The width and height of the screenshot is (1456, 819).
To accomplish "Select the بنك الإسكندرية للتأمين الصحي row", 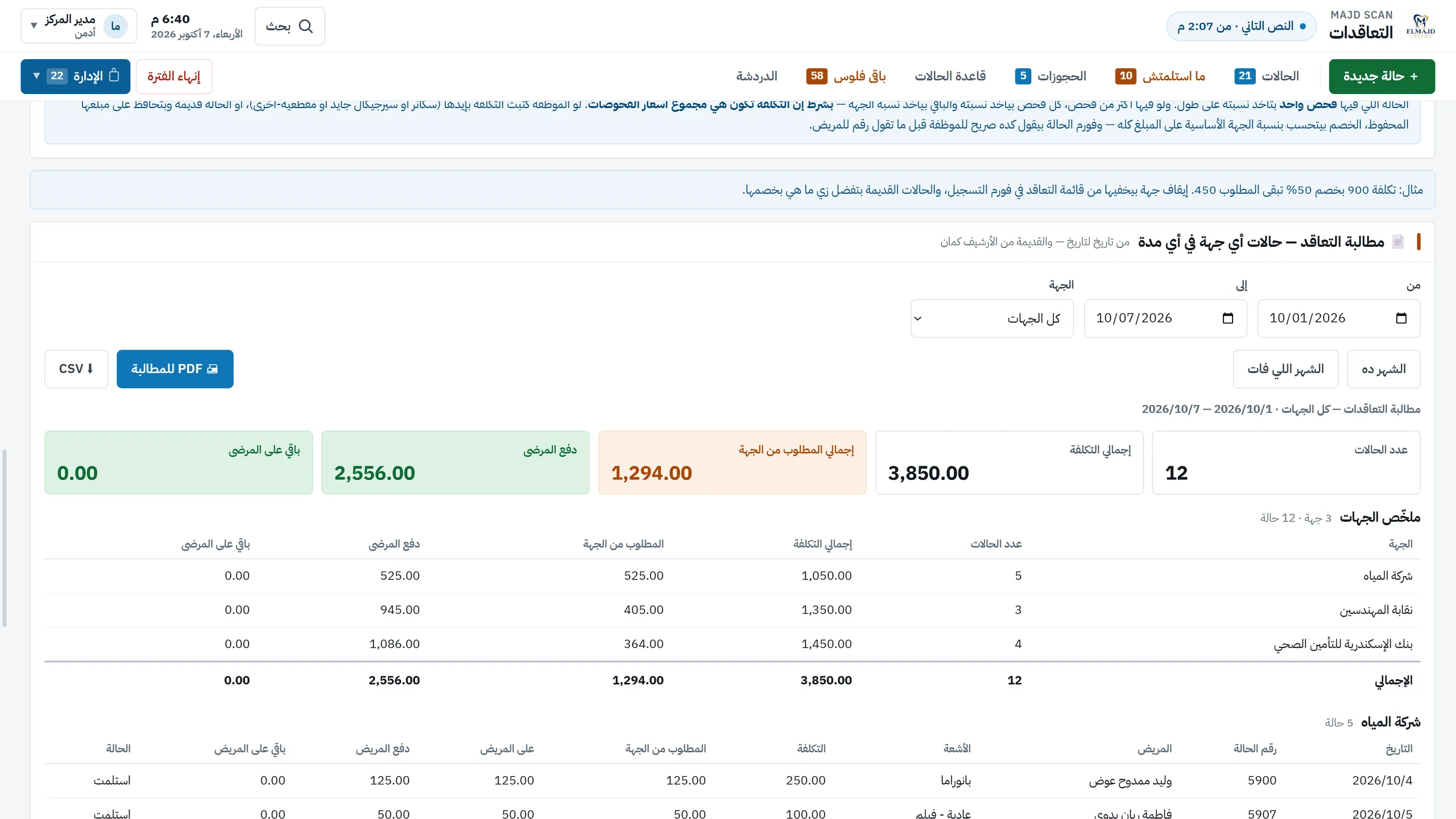I will point(732,644).
